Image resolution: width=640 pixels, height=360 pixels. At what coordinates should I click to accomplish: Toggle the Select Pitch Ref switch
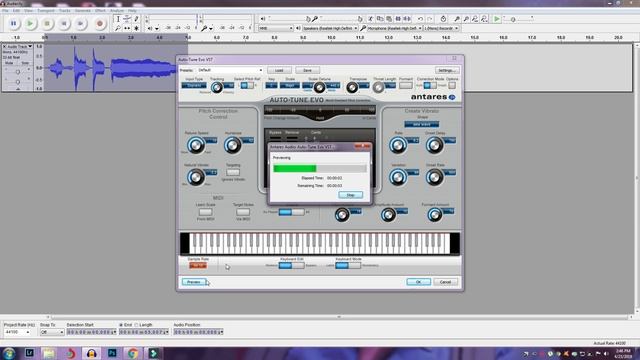click(x=247, y=85)
